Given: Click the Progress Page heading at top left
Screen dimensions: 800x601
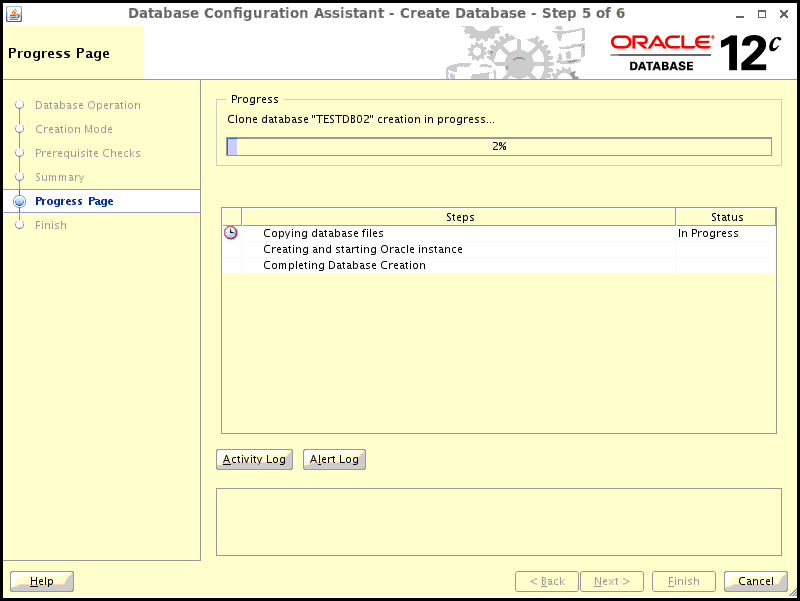Looking at the screenshot, I should click(59, 54).
